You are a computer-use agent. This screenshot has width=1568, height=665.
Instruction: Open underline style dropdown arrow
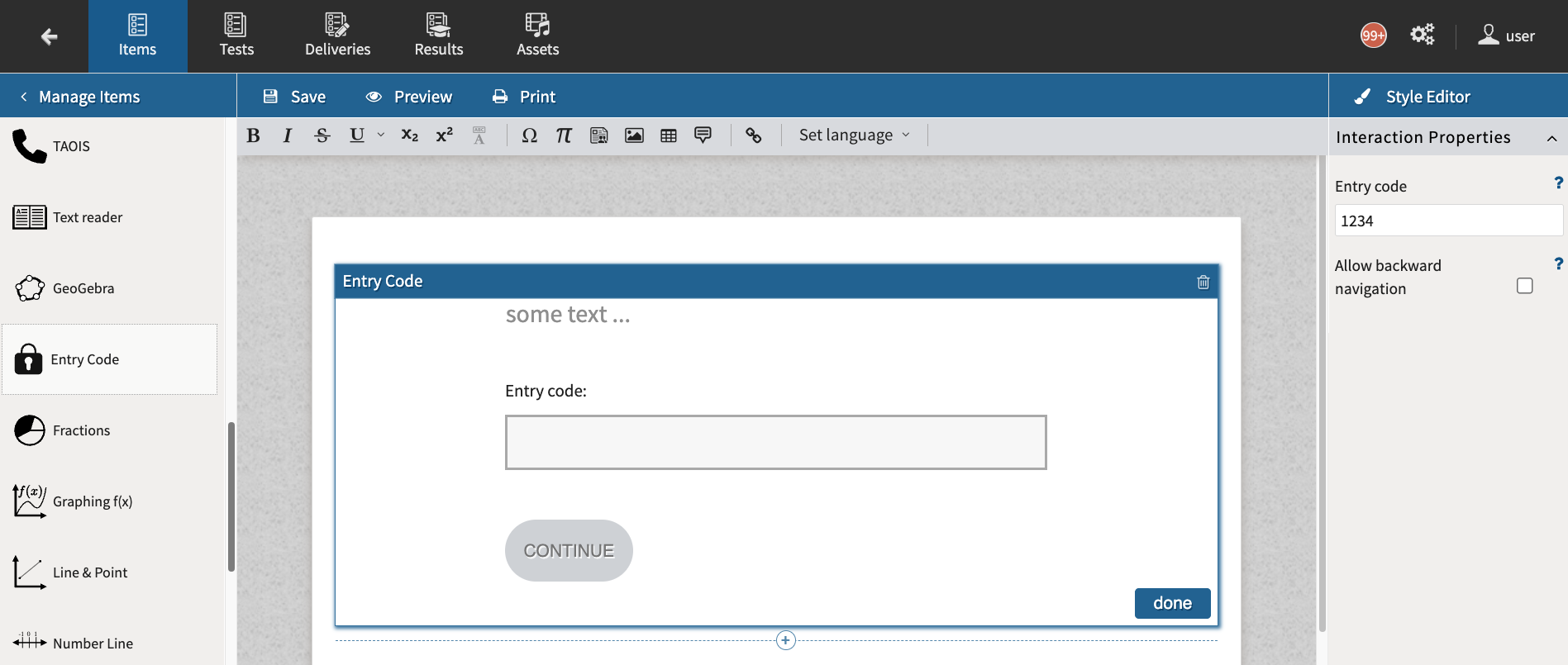click(x=381, y=135)
